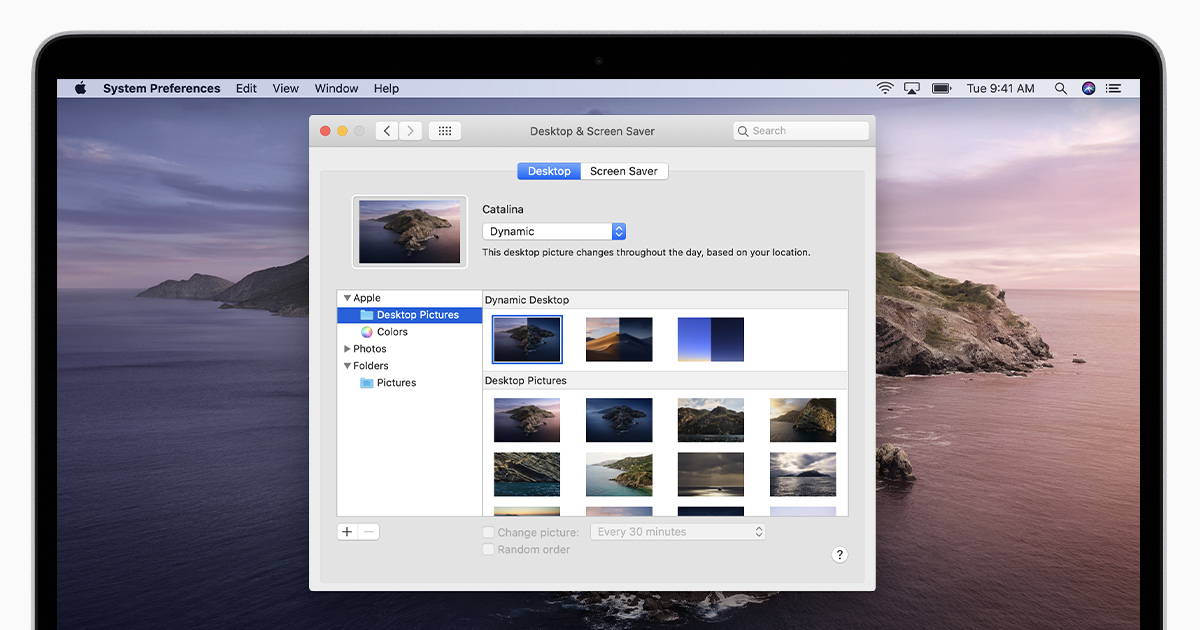
Task: Switch to the Screen Saver tab
Action: click(x=624, y=171)
